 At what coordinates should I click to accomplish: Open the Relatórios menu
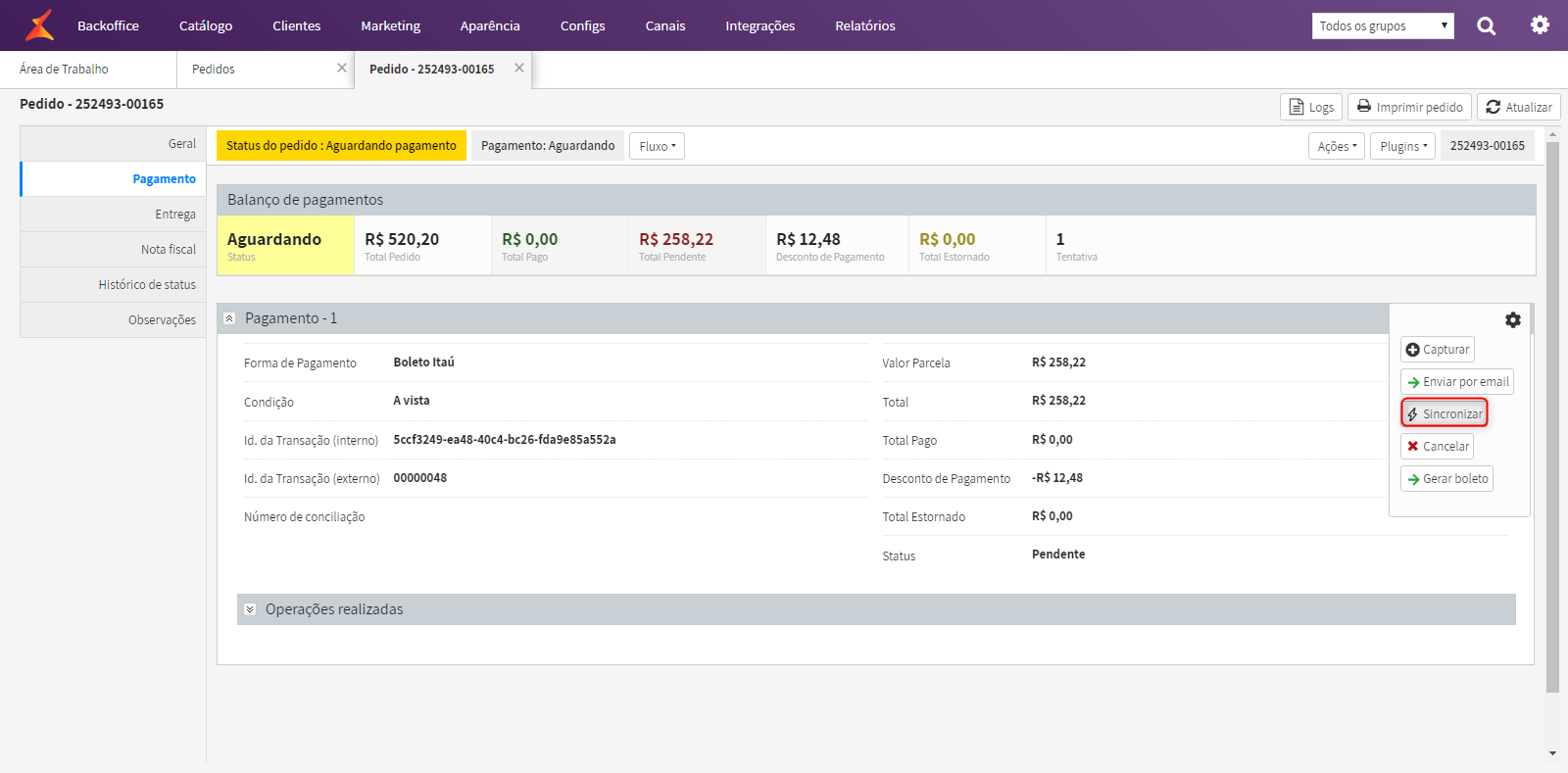point(865,25)
